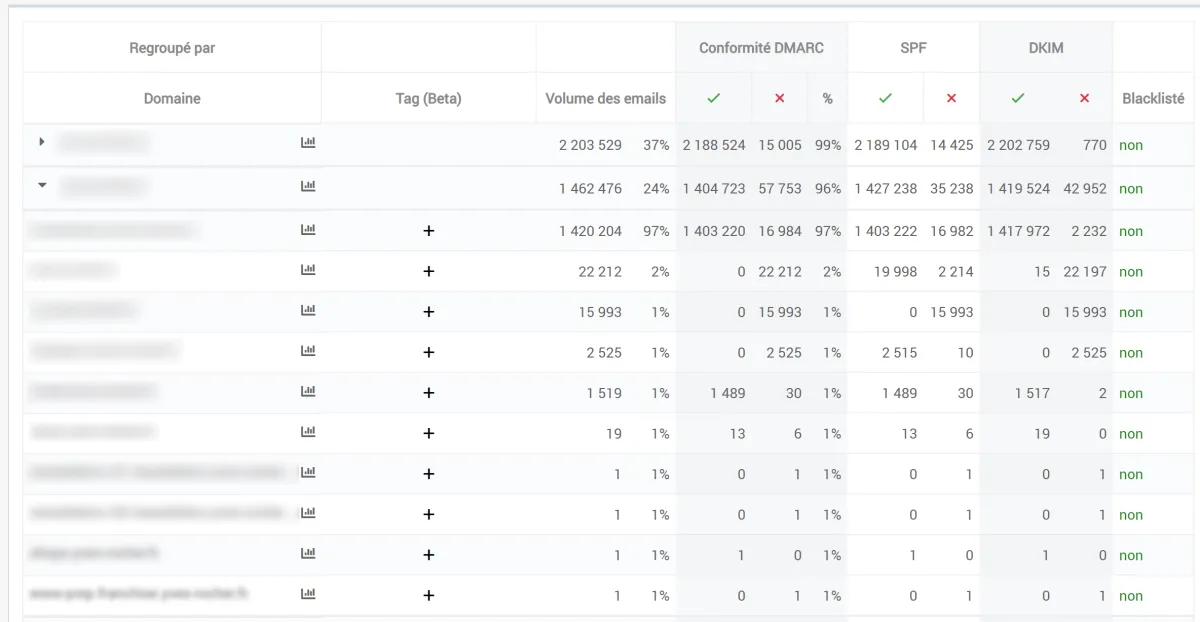Open chart icon for the 19 emails row
Image resolution: width=1200 pixels, height=622 pixels.
coord(308,432)
